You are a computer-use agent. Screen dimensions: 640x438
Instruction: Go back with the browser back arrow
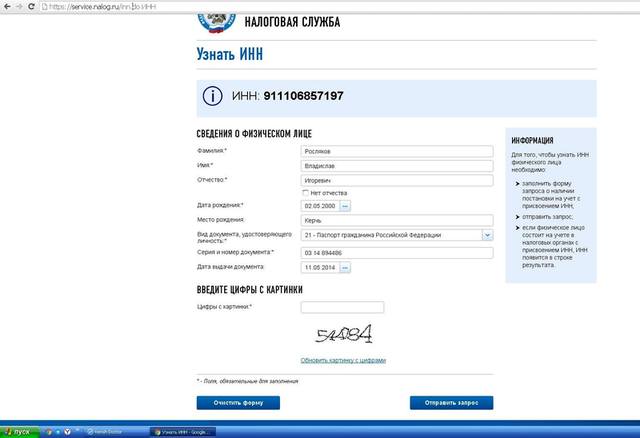(x=7, y=7)
